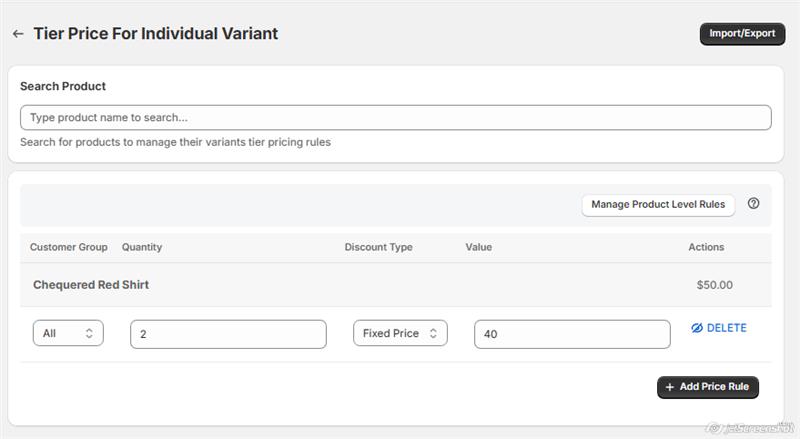
Task: Click the Customer Group column header
Action: (68, 247)
